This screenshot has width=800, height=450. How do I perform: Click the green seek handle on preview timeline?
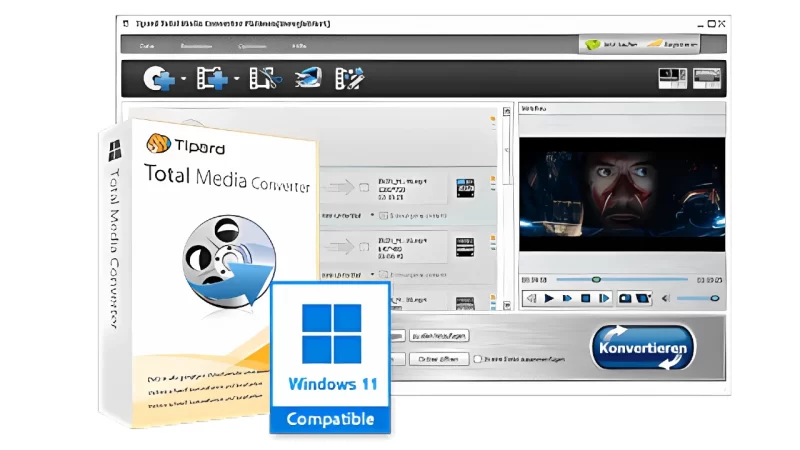[596, 280]
